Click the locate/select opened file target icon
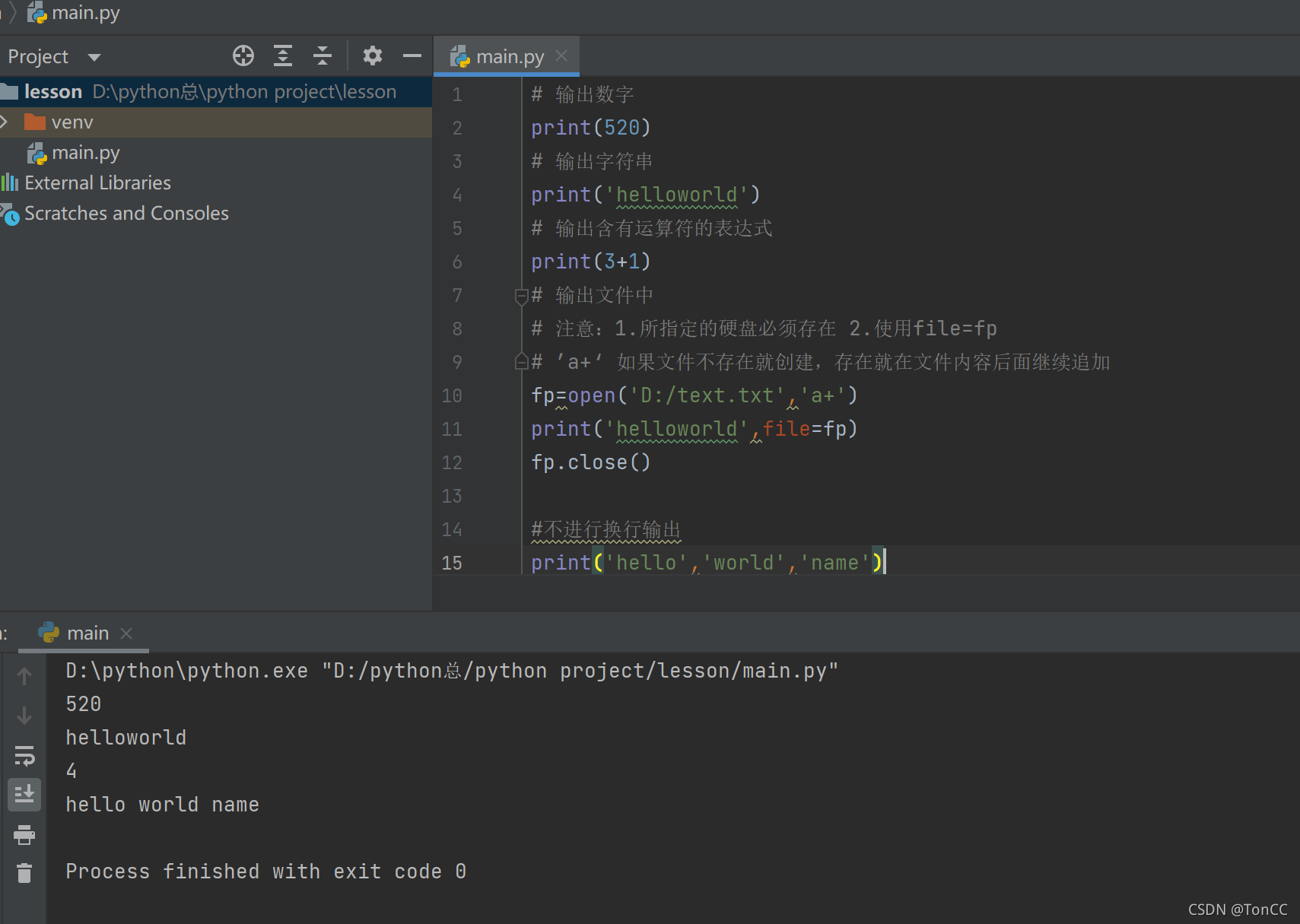The image size is (1300, 924). [243, 56]
